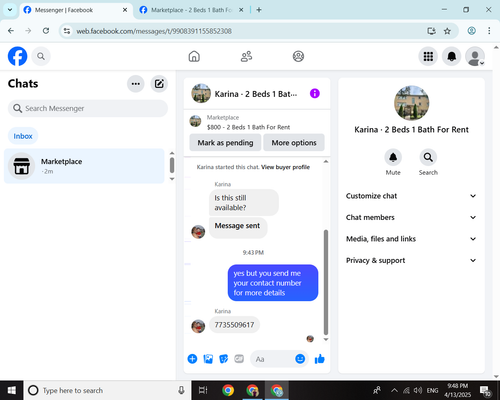Click the 'Message sent' bubble
The image size is (500, 400).
click(x=238, y=227)
